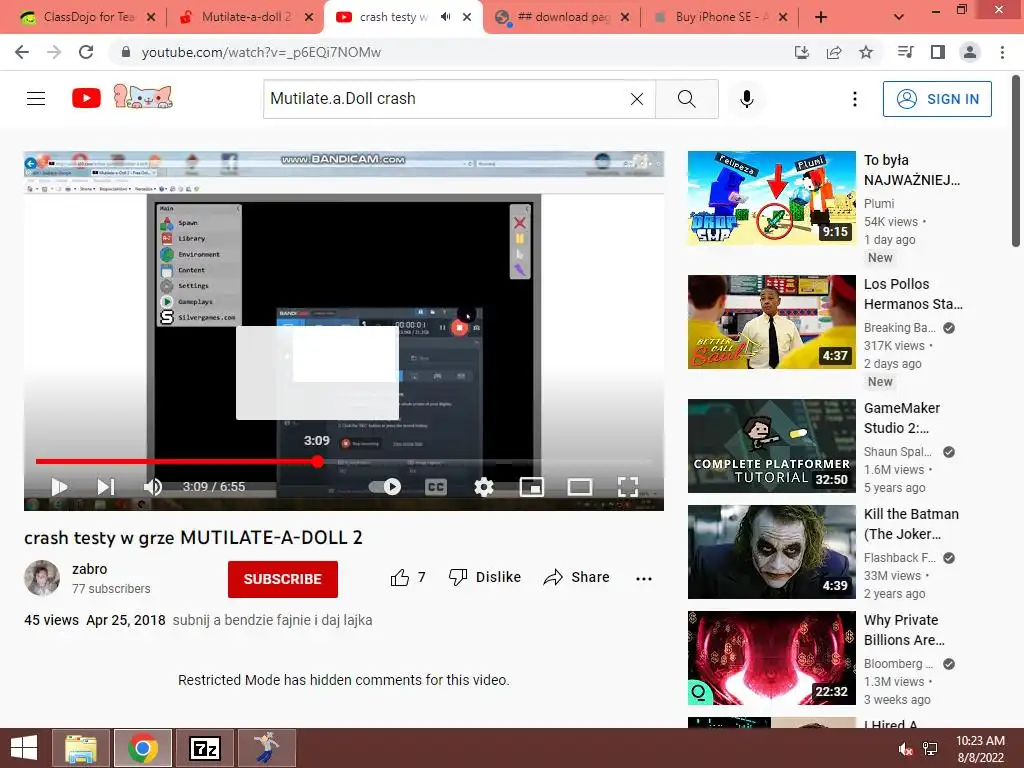This screenshot has width=1024, height=768.
Task: Mute the video player volume
Action: [152, 487]
